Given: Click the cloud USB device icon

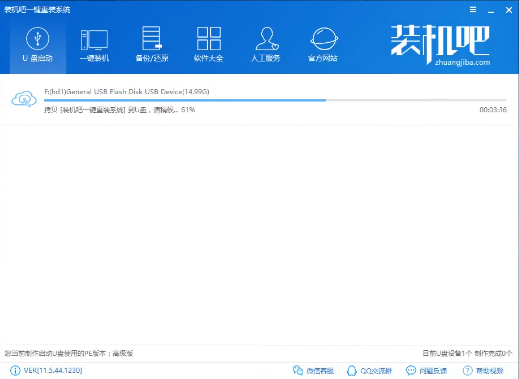Looking at the screenshot, I should (24, 99).
